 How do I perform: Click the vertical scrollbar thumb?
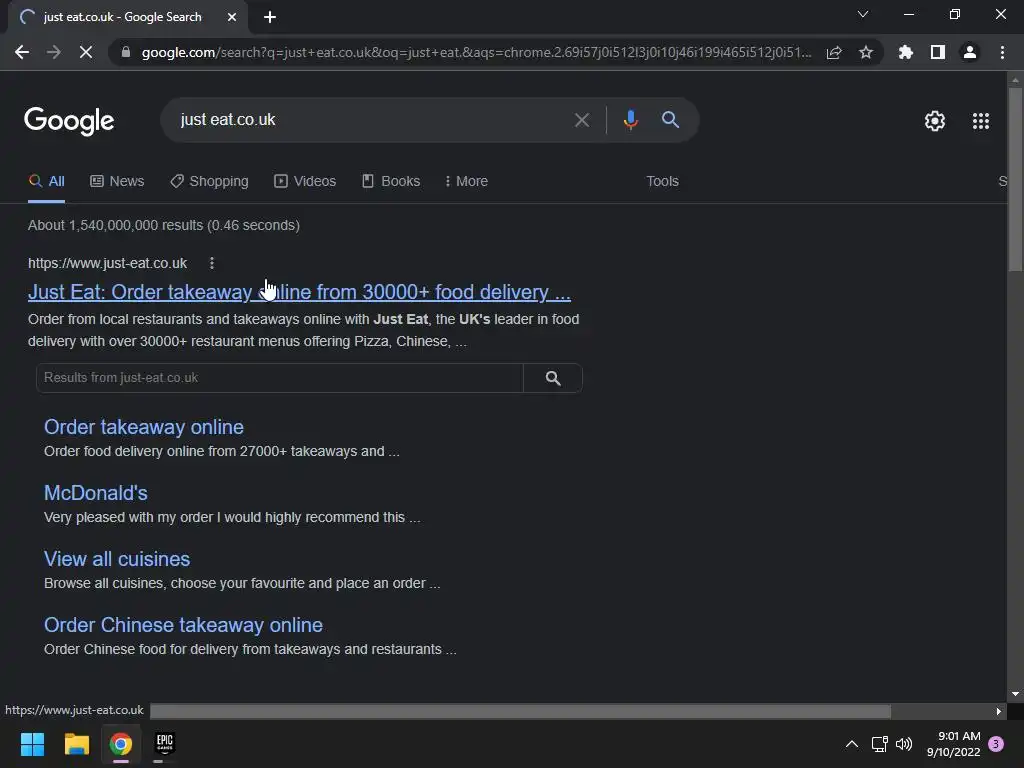(1015, 180)
